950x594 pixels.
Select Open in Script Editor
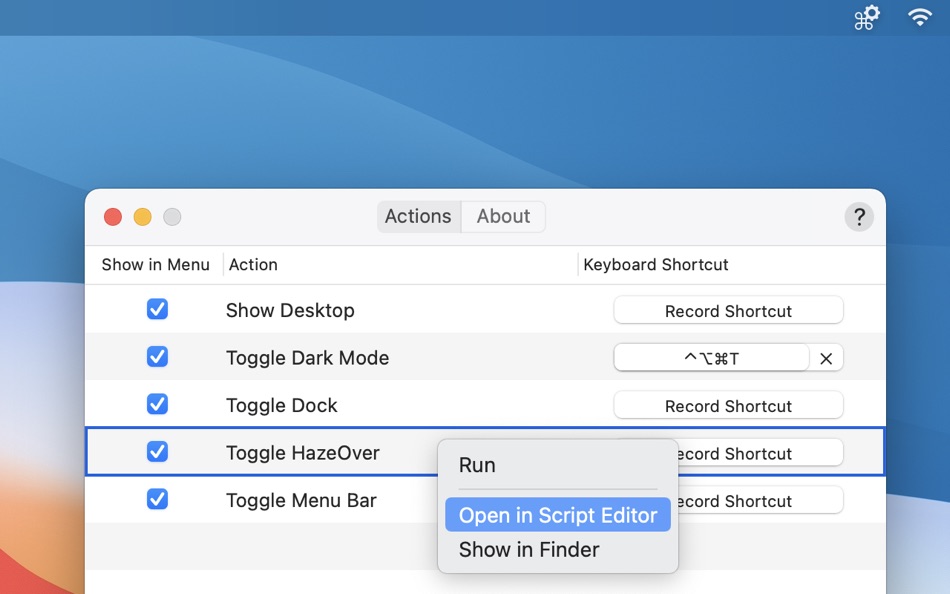pyautogui.click(x=557, y=515)
